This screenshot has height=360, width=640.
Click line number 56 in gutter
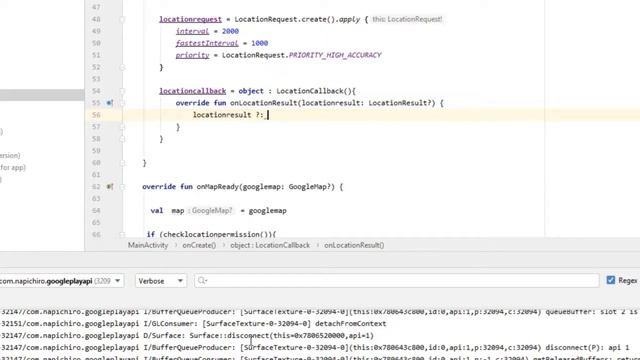[96, 115]
